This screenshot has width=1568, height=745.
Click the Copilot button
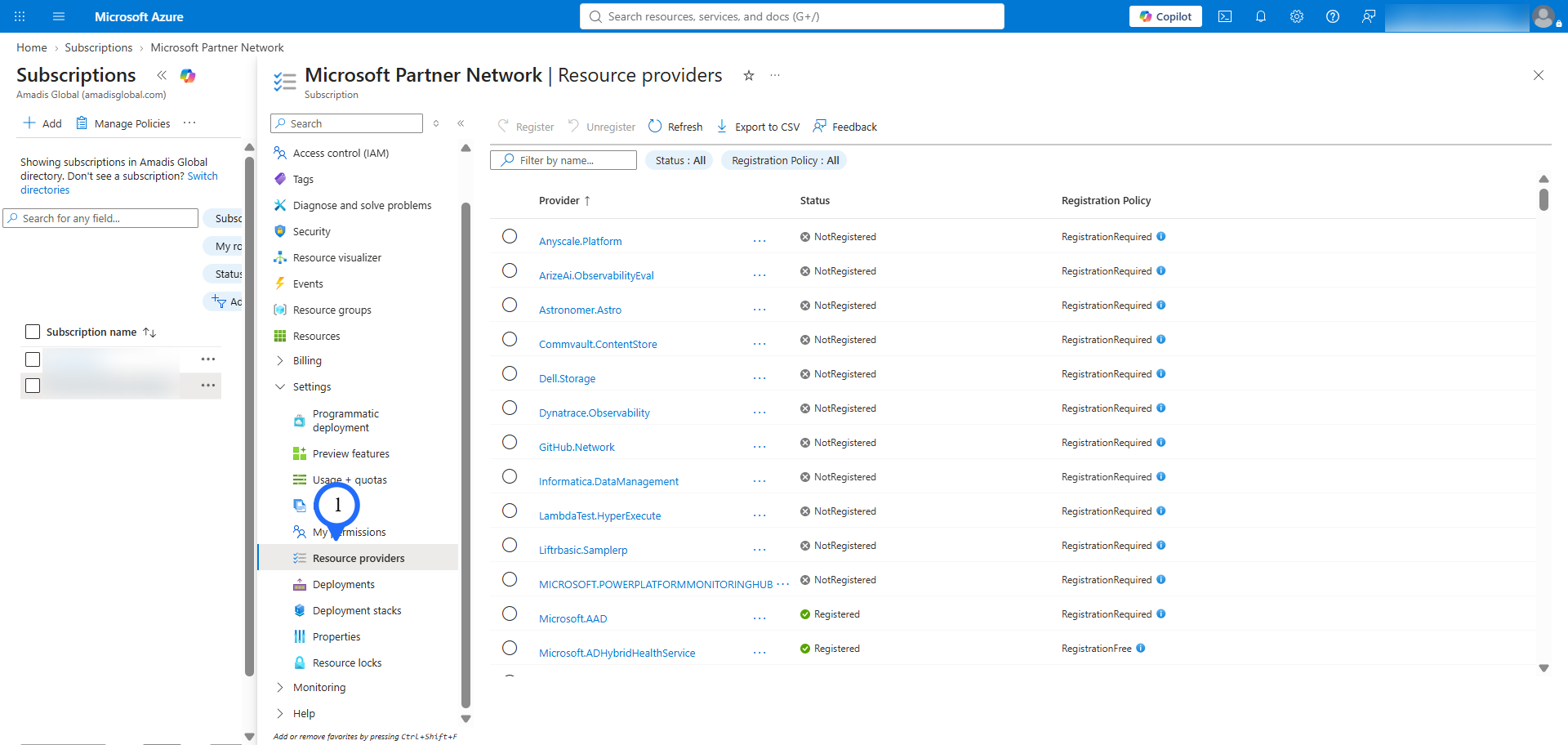coord(1165,16)
